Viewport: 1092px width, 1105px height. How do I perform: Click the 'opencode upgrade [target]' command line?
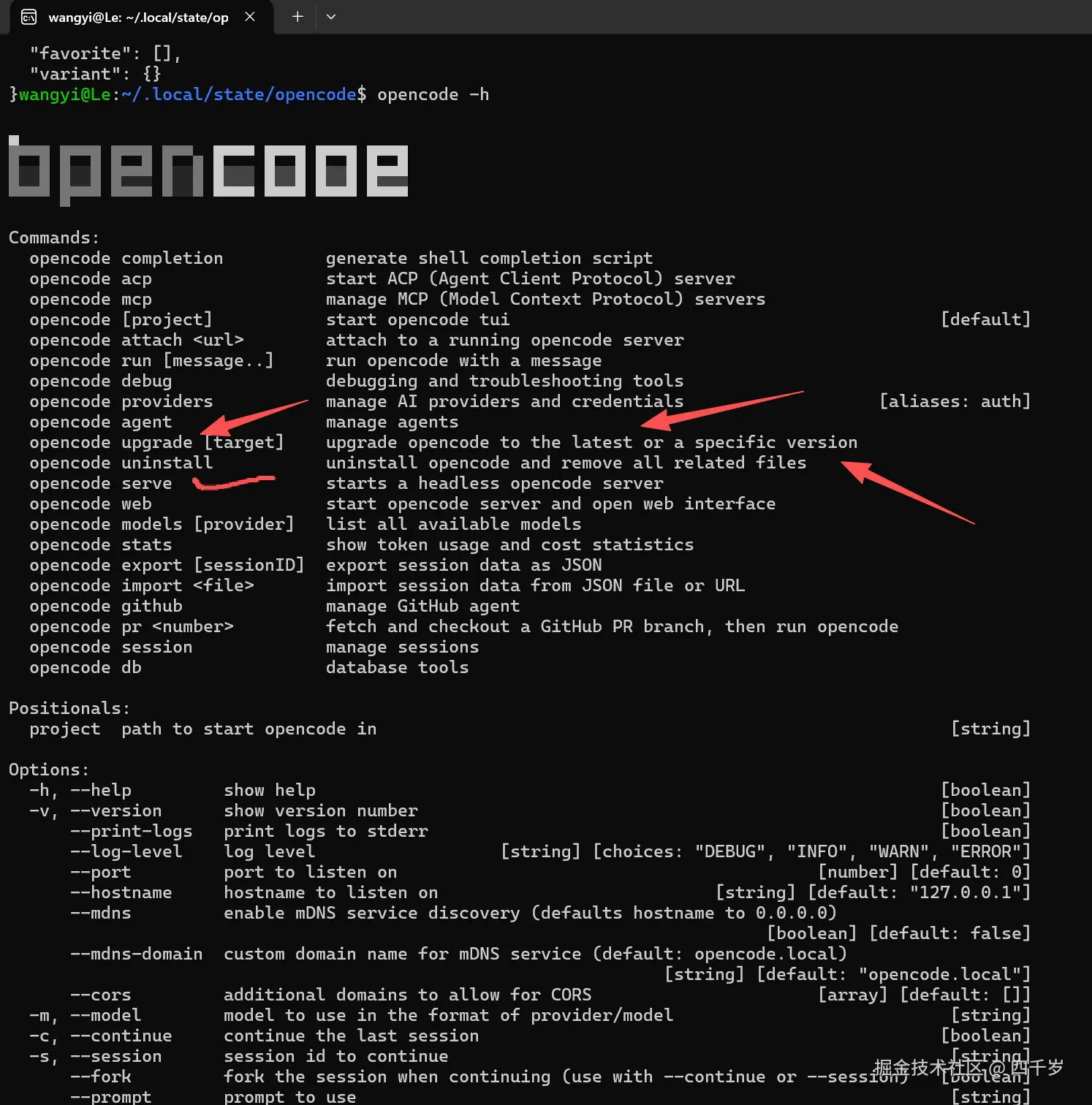click(x=156, y=441)
